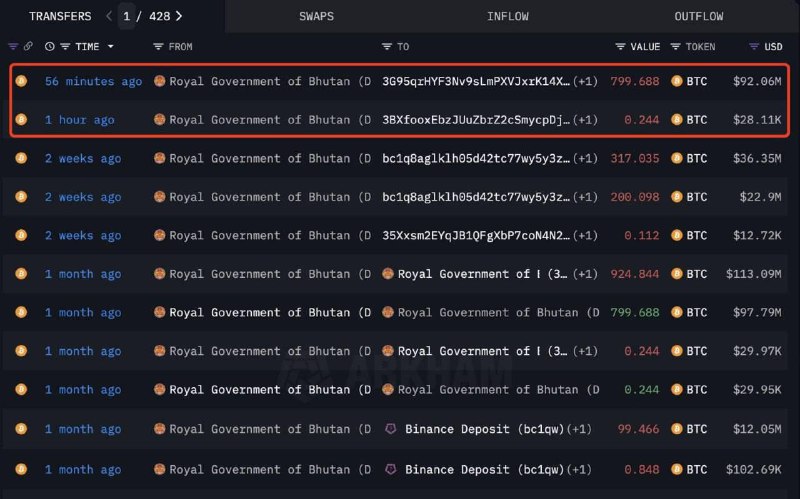This screenshot has width=800, height=499.
Task: Open the leftmost filter icon in header
Action: point(13,46)
